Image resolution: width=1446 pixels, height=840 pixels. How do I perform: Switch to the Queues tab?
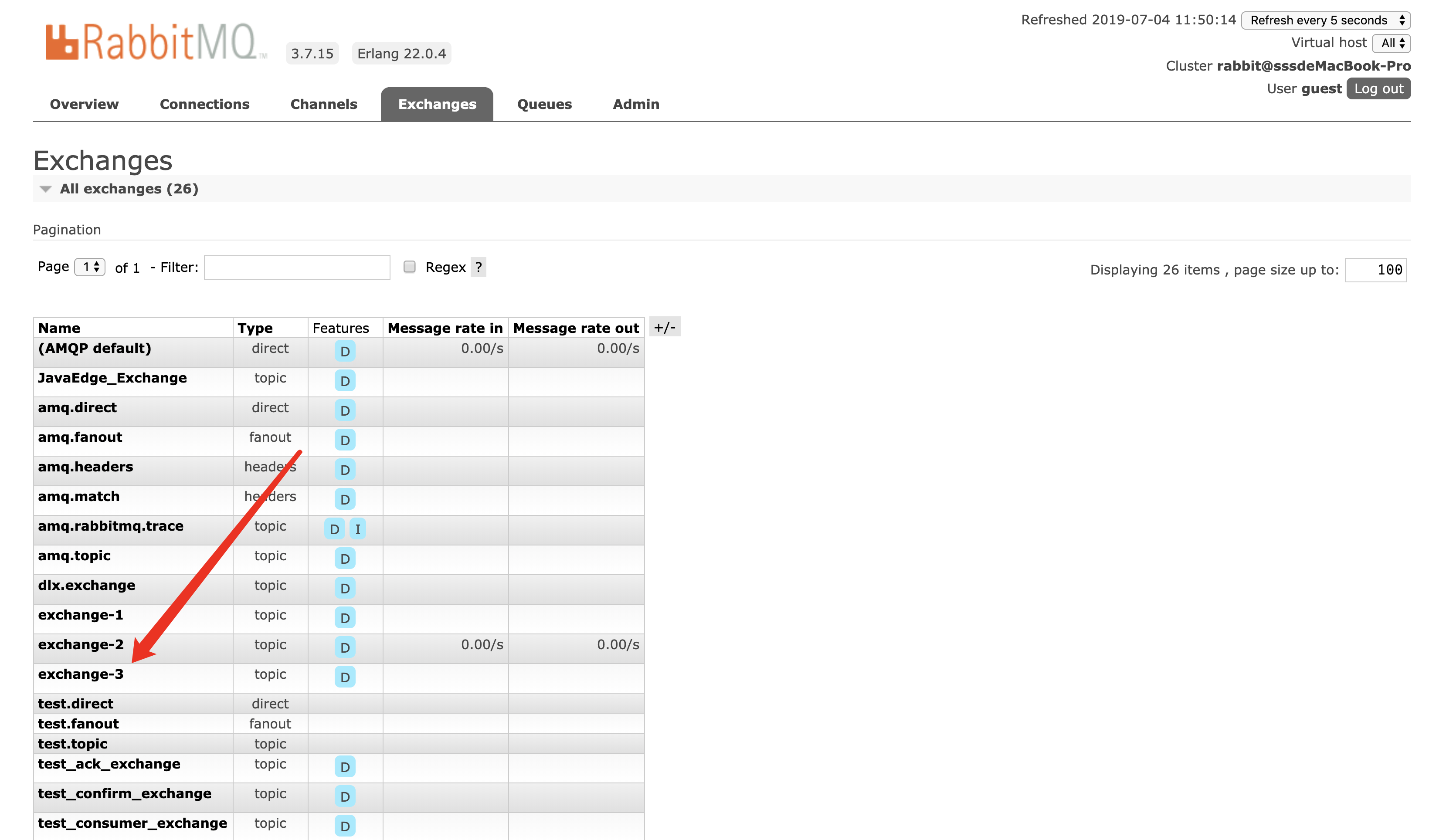pos(544,105)
